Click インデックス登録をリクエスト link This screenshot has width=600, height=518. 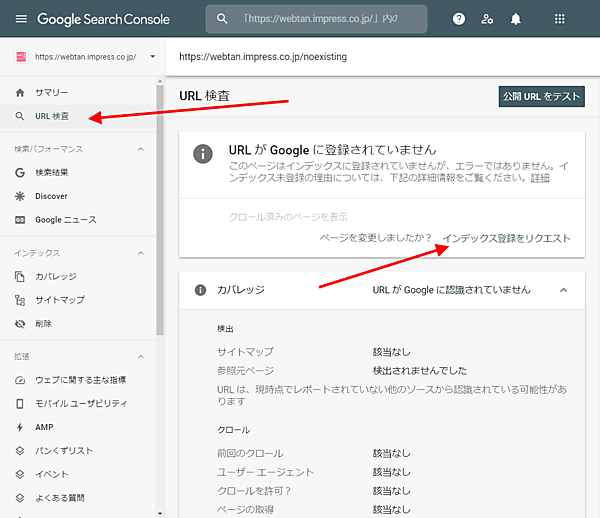pos(506,238)
